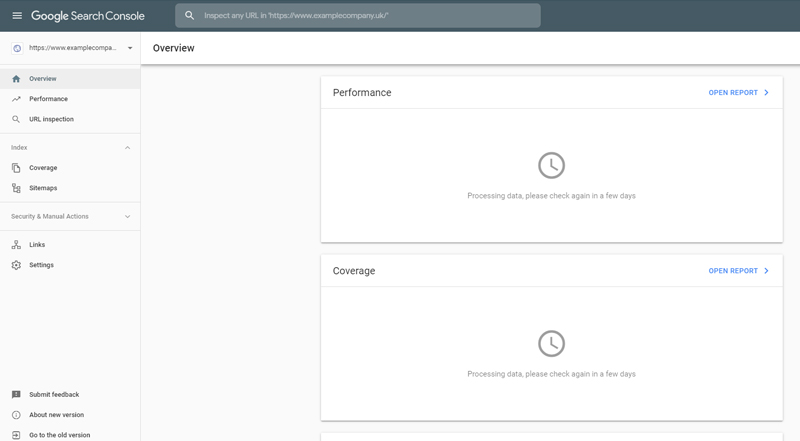The image size is (800, 441).
Task: Expand Security & Manual Actions section
Action: (x=128, y=216)
